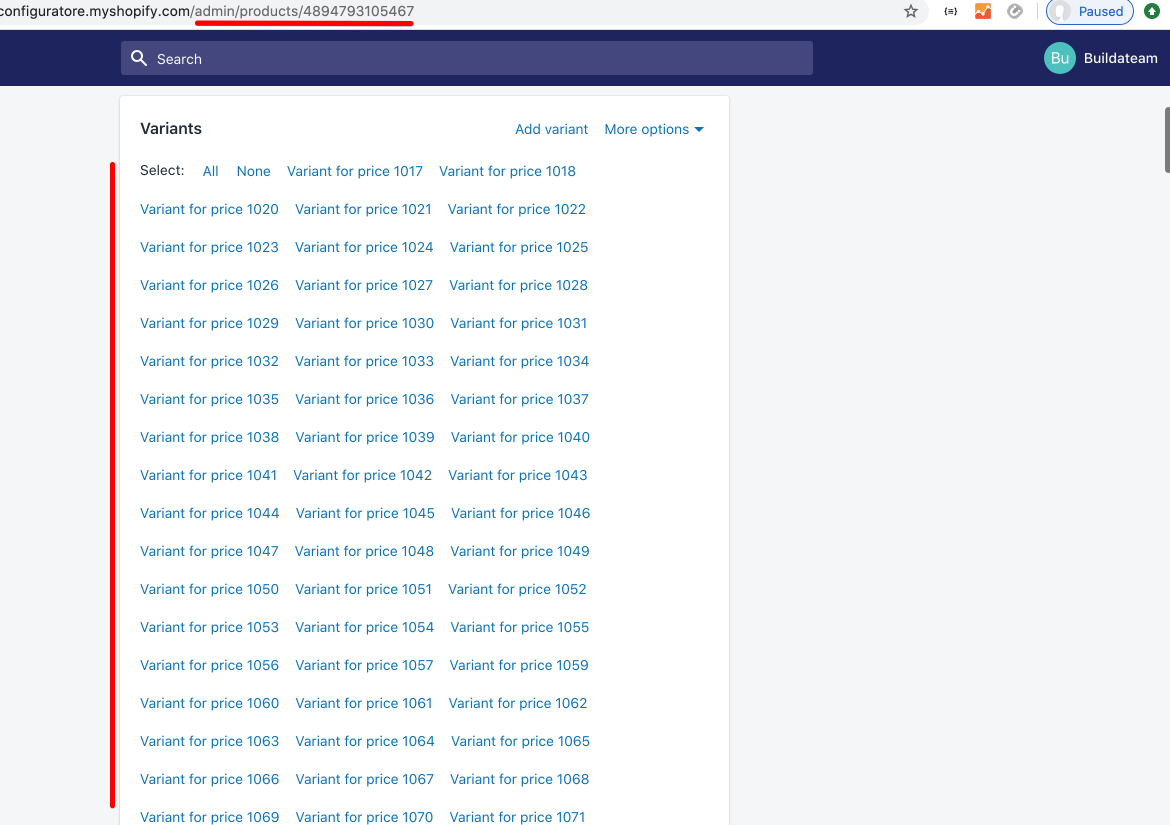
Task: Click the page's vertical scrollbar thumb
Action: [1166, 140]
